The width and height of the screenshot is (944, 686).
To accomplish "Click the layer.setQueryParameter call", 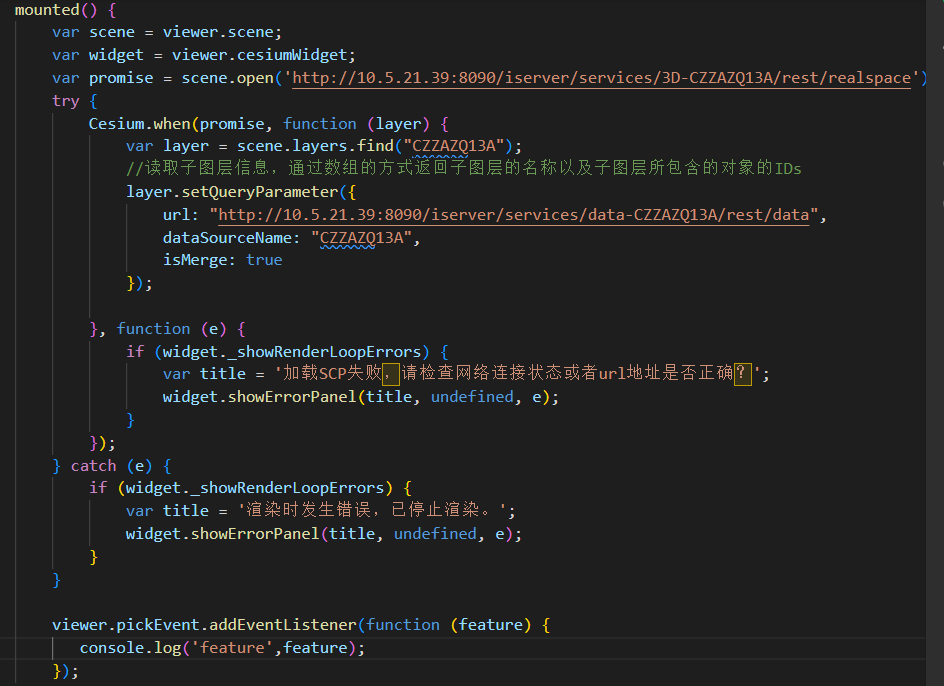I will pos(232,192).
